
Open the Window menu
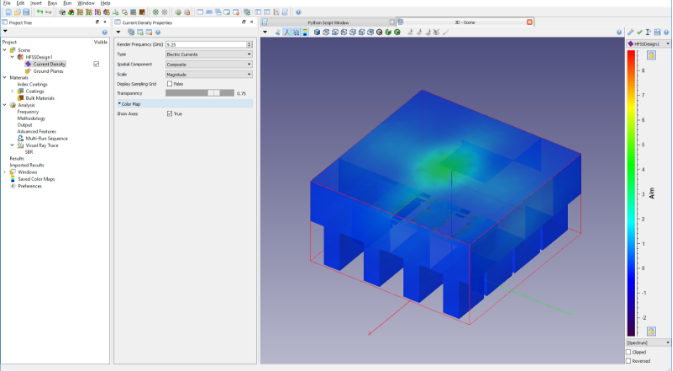pyautogui.click(x=86, y=3)
